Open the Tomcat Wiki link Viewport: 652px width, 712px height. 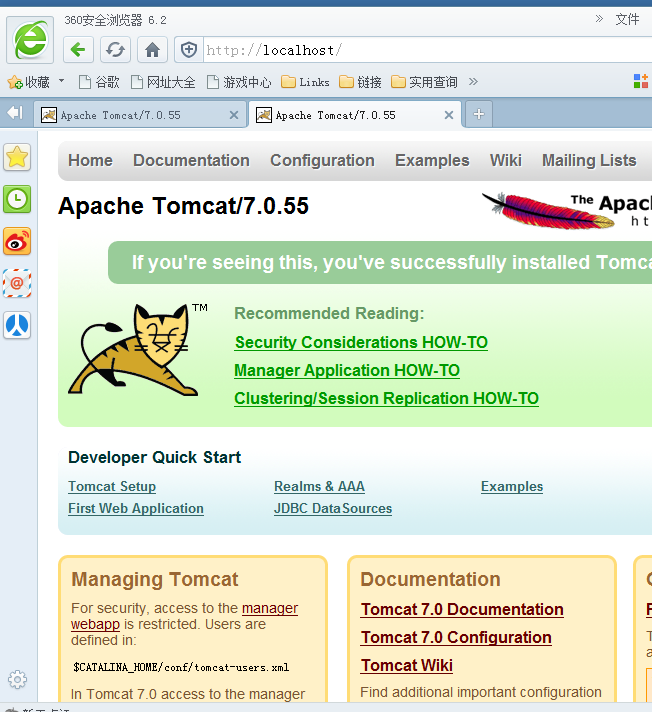(x=406, y=665)
